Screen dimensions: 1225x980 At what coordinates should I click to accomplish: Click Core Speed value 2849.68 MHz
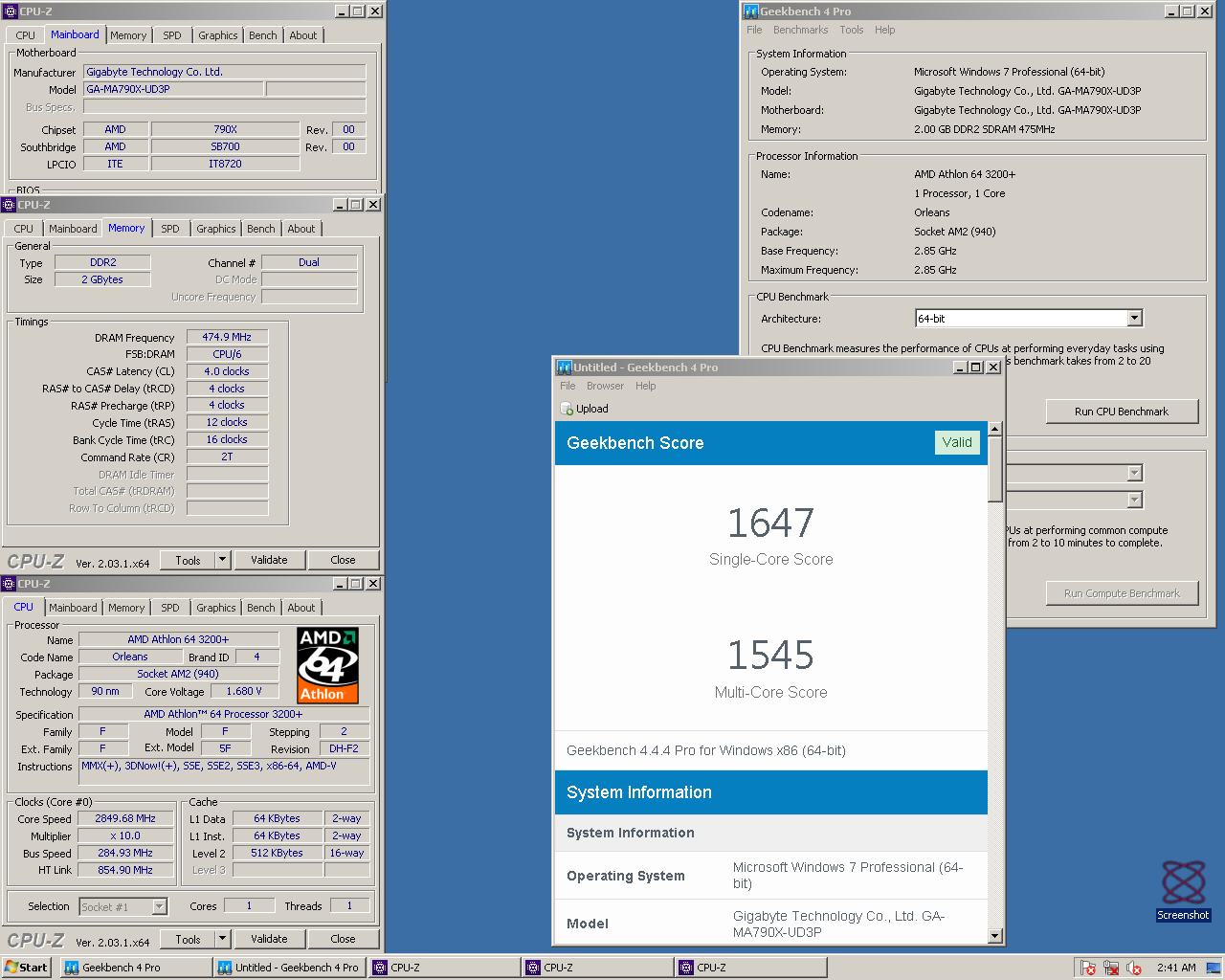point(125,818)
